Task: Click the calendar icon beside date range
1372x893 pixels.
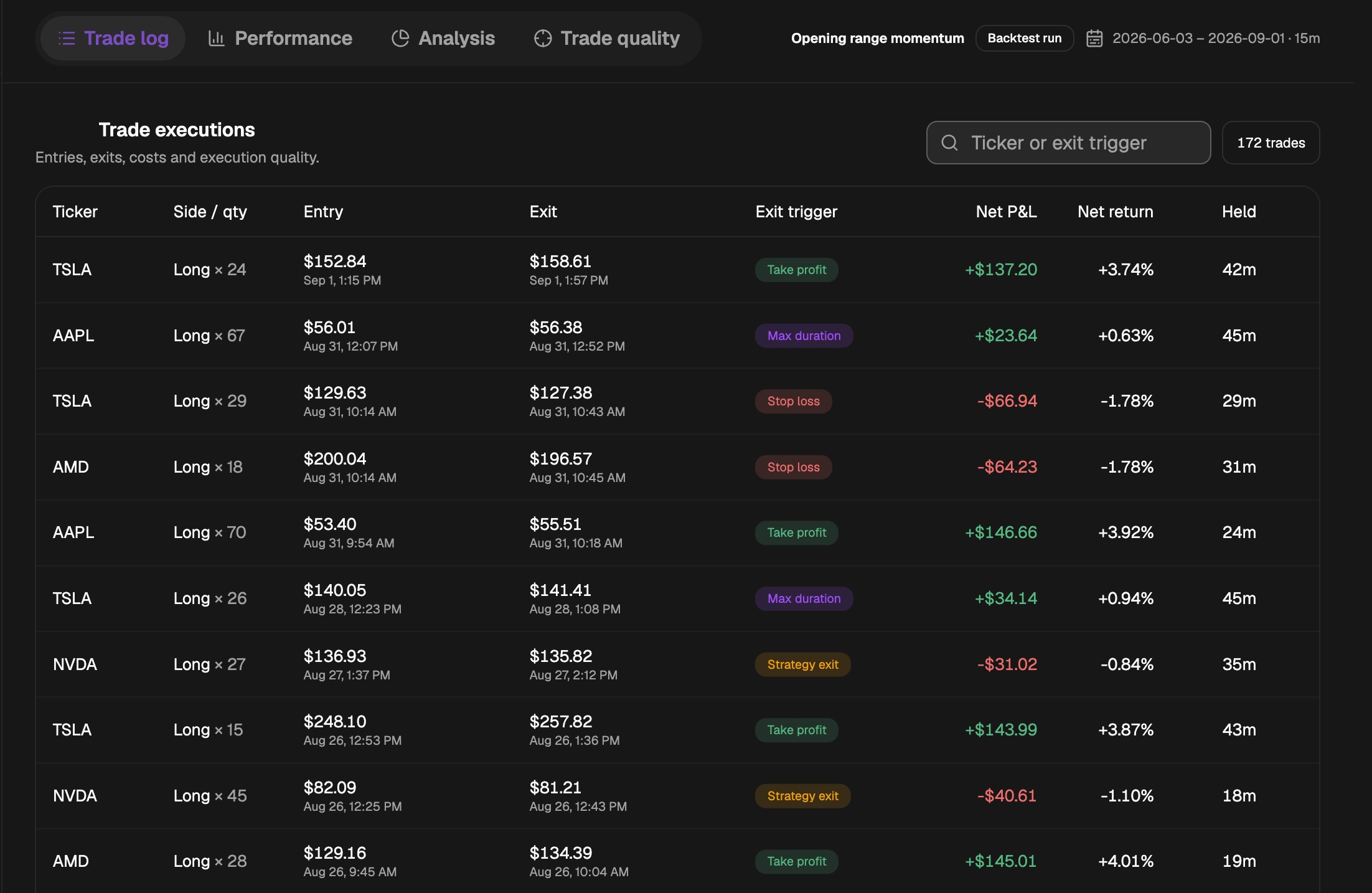Action: (1094, 39)
